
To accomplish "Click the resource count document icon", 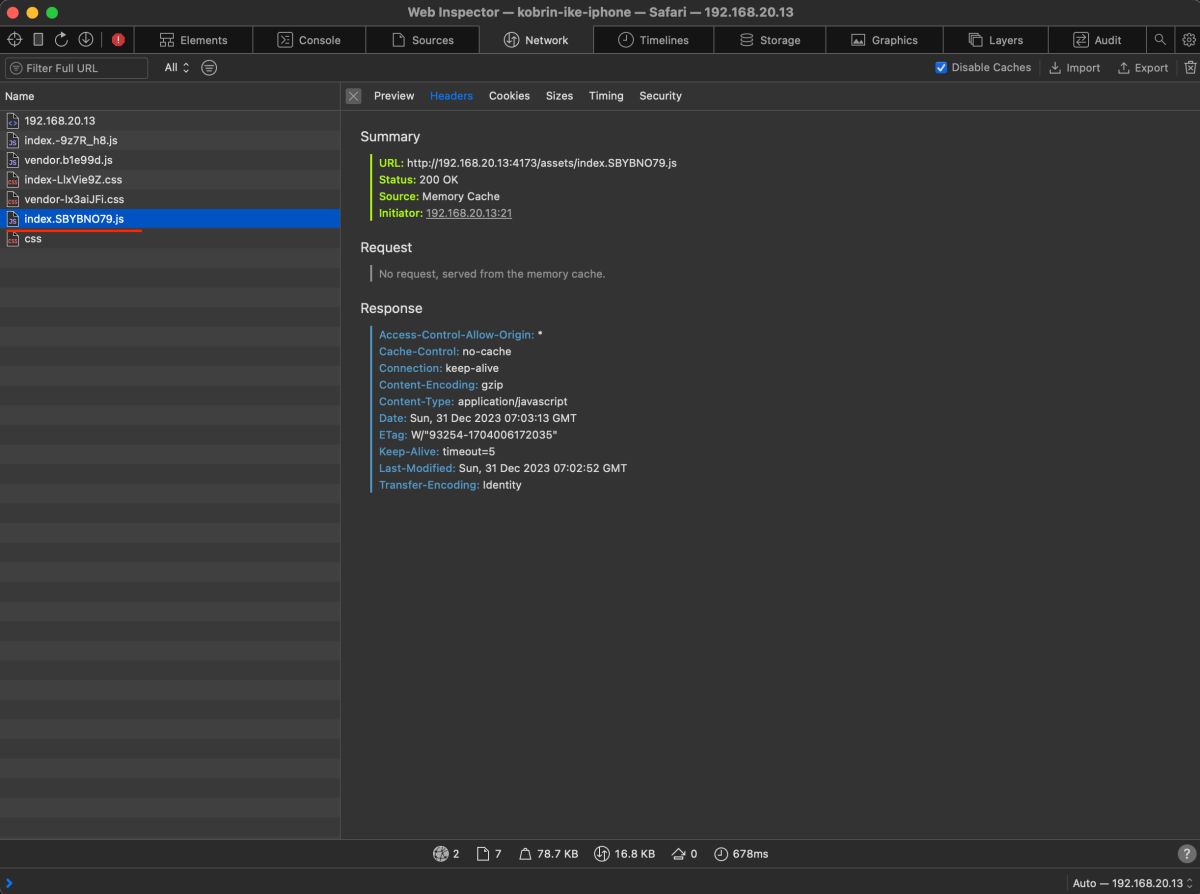I will (x=483, y=854).
